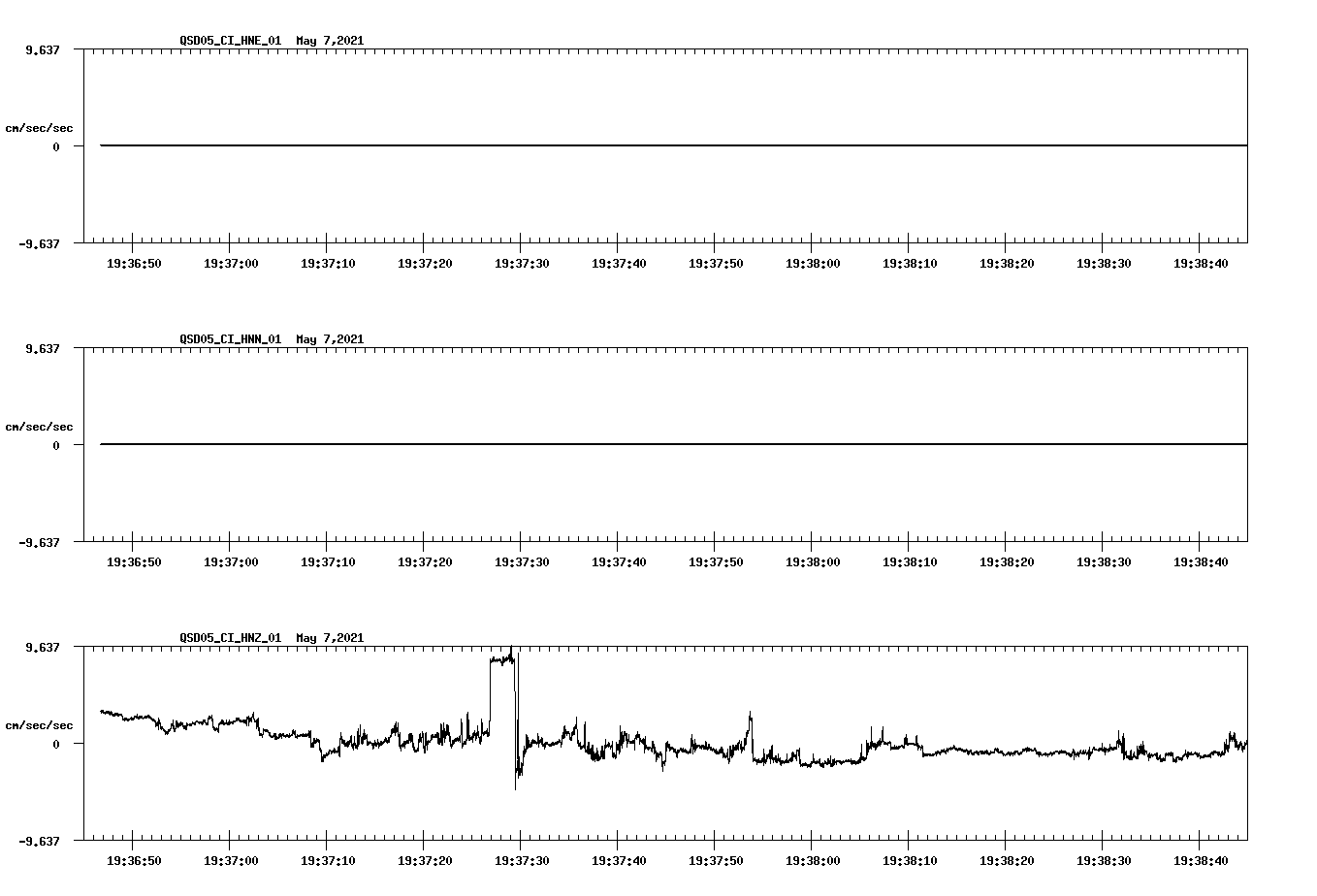Click the -9.637 lower limit of bottom plot
Screen dimensions: 1317x896
click(x=39, y=843)
